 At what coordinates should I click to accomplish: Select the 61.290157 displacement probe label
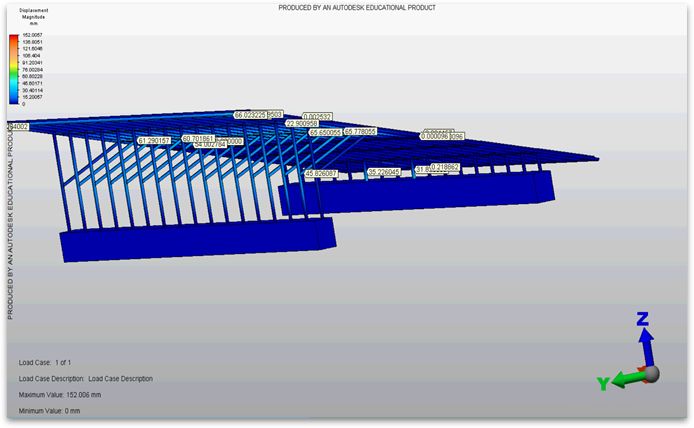(155, 140)
